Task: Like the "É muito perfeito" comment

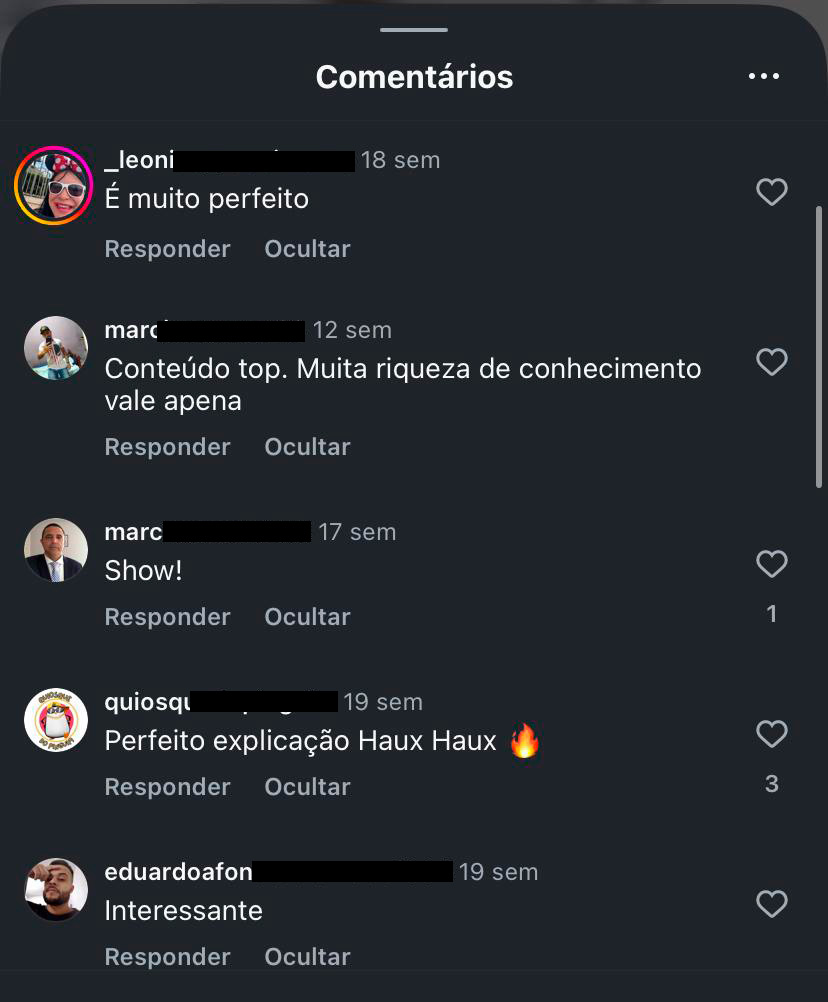Action: click(772, 192)
